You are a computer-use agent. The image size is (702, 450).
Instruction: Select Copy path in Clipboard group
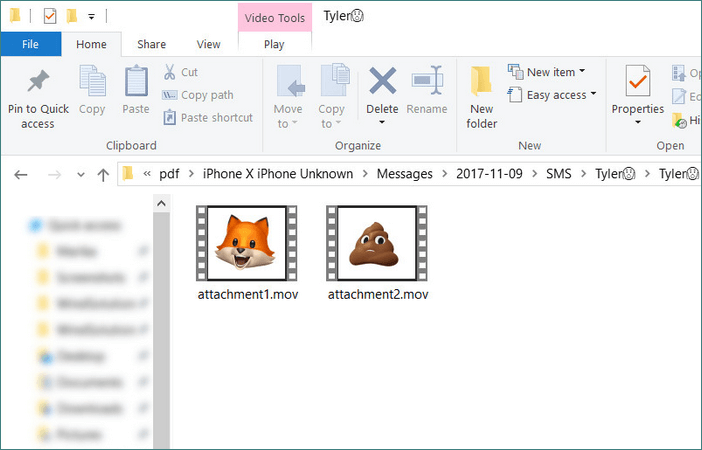tap(197, 95)
